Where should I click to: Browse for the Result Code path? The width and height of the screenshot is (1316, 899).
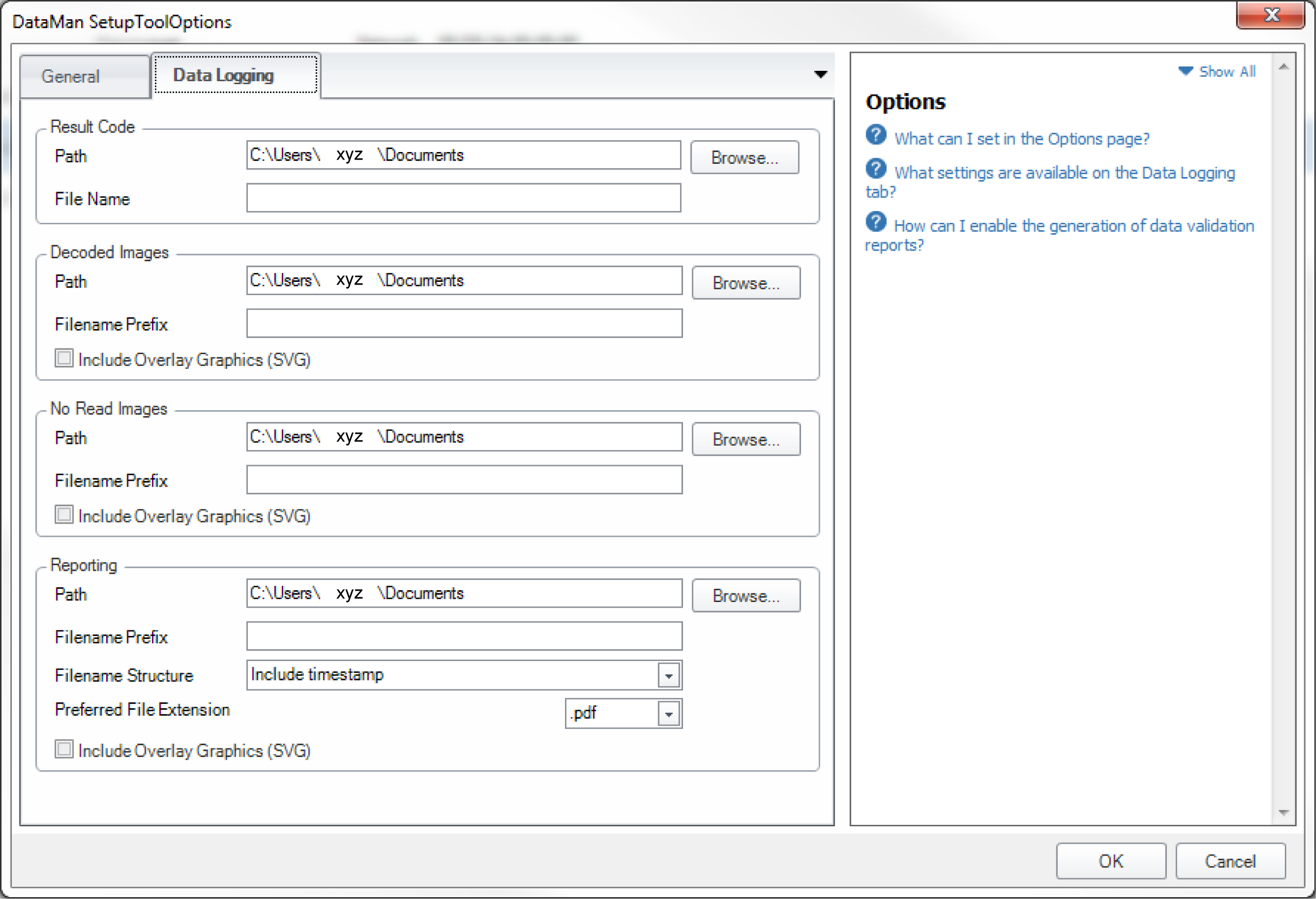coord(744,158)
